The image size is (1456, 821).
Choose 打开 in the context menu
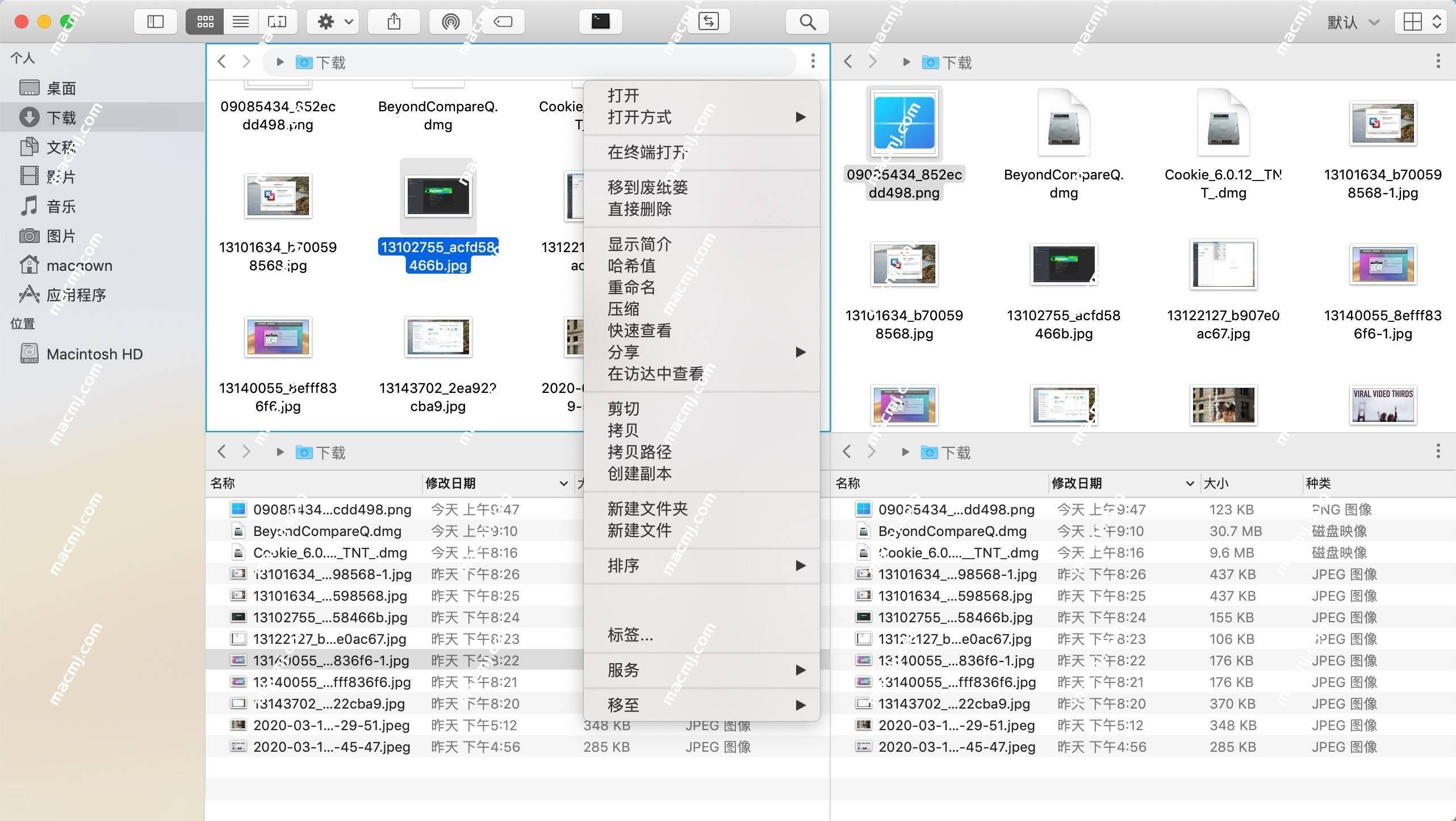click(x=702, y=95)
